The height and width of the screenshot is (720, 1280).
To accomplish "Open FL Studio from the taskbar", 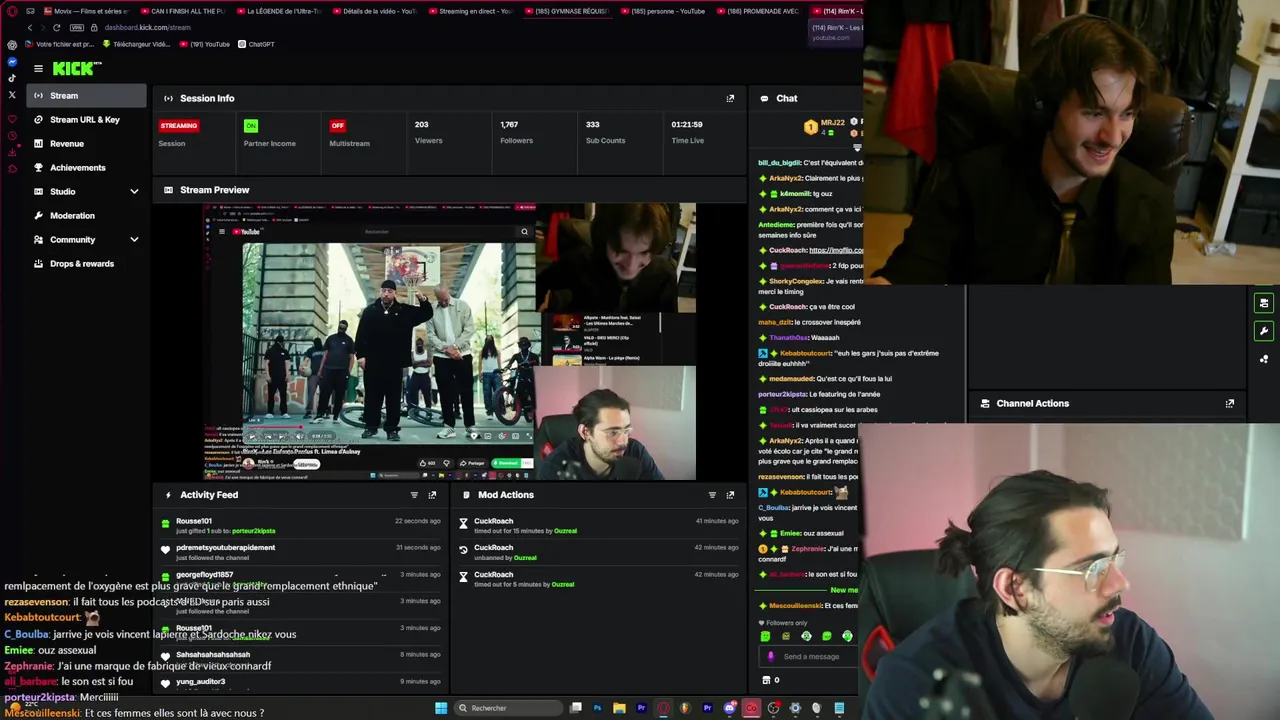I will 685,708.
